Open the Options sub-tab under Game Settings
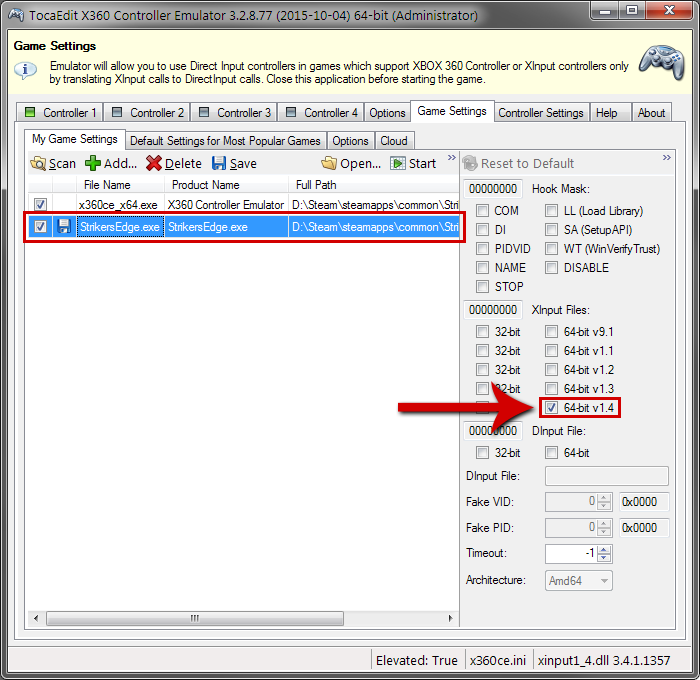Image resolution: width=700 pixels, height=680 pixels. click(350, 141)
